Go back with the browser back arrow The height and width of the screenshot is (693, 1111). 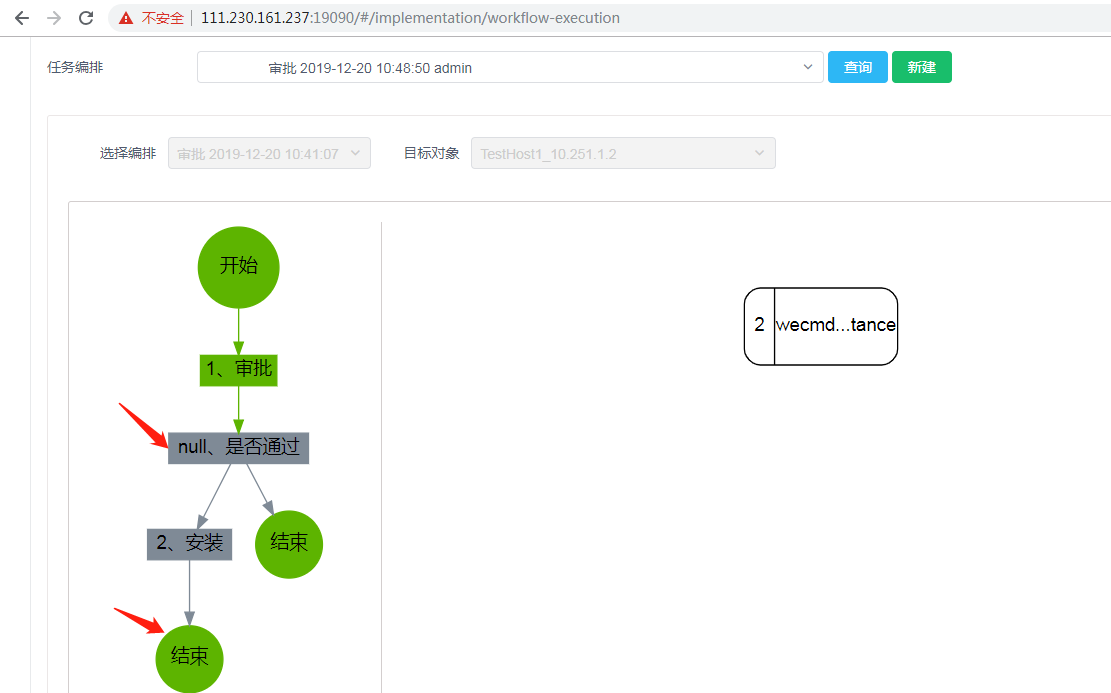coord(22,18)
